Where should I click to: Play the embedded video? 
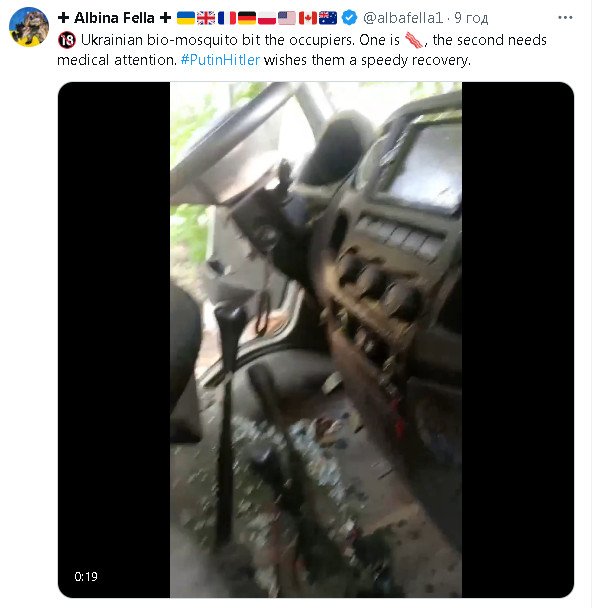[316, 340]
